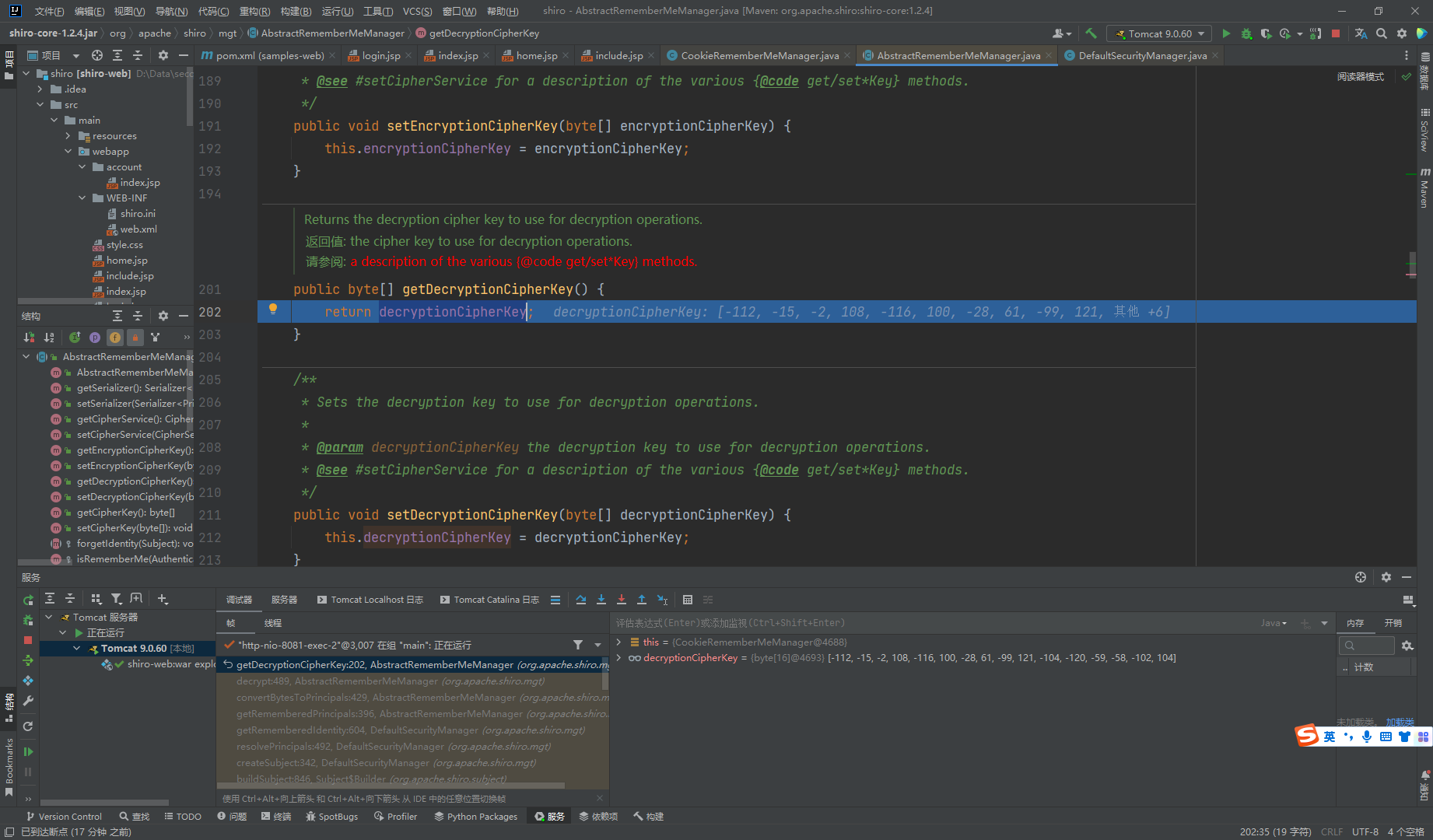
Task: Collapse the webapp folder in project tree
Action: pyautogui.click(x=68, y=152)
